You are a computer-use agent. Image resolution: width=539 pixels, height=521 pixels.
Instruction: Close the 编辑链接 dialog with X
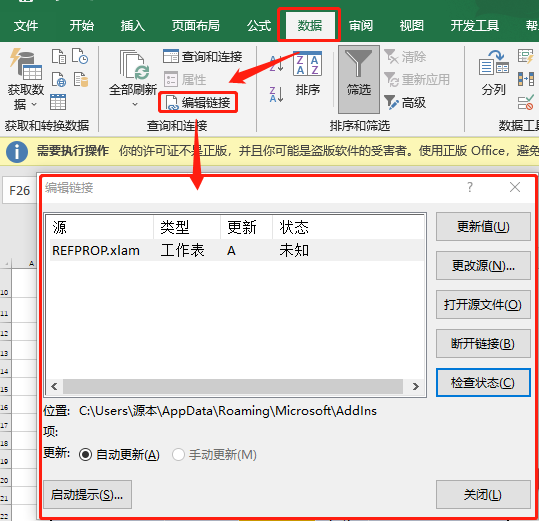pos(515,187)
